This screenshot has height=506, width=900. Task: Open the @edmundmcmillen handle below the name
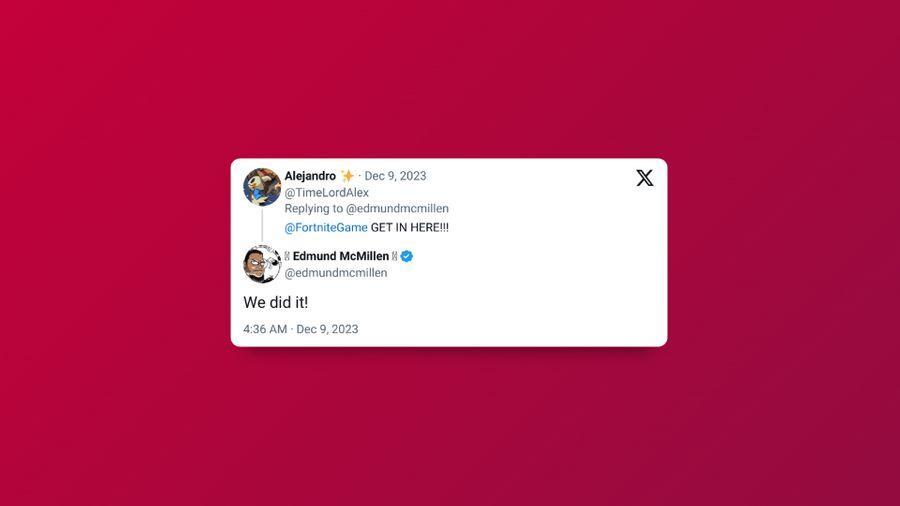click(x=336, y=273)
